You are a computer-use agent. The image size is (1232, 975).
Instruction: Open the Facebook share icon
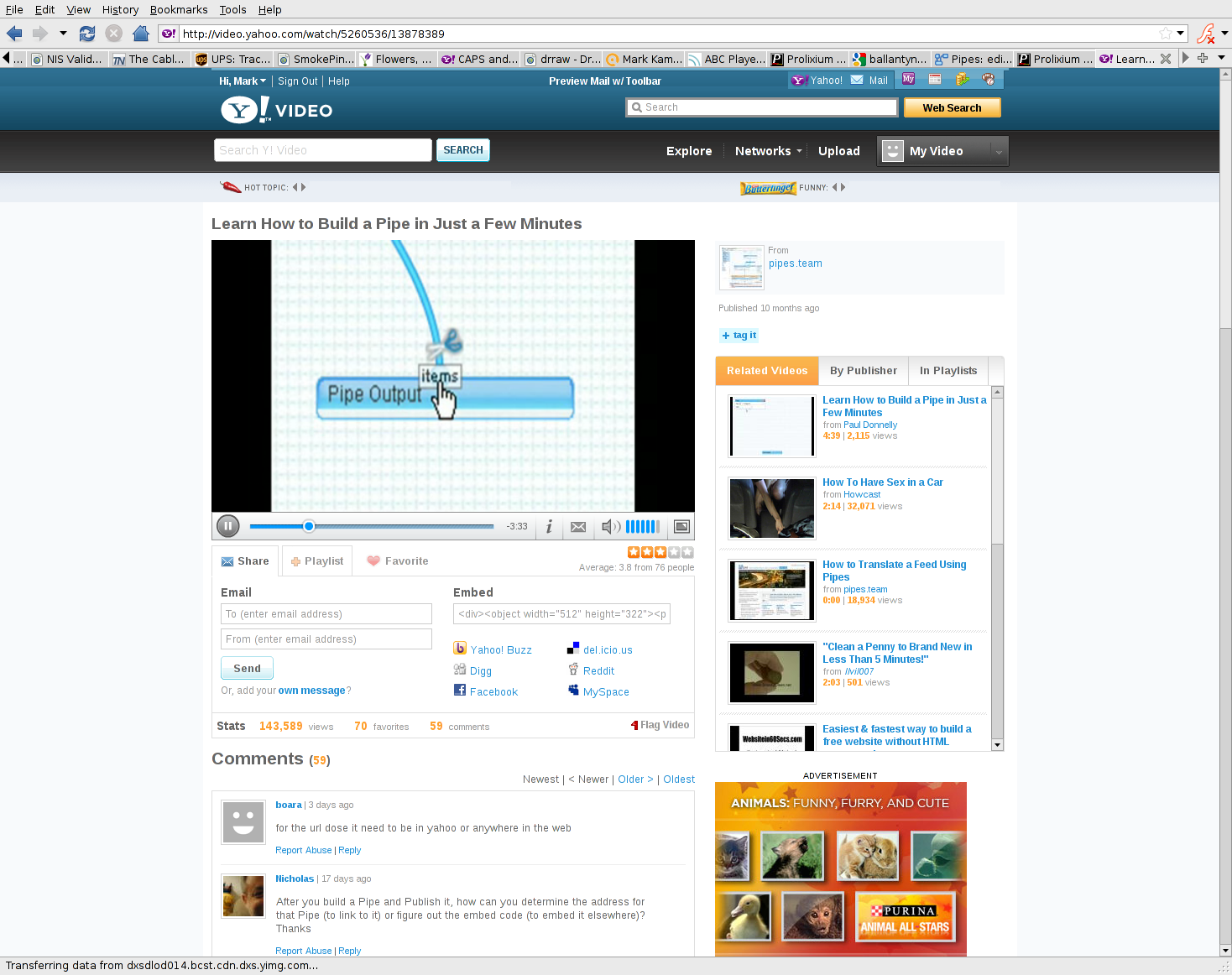pyautogui.click(x=460, y=691)
